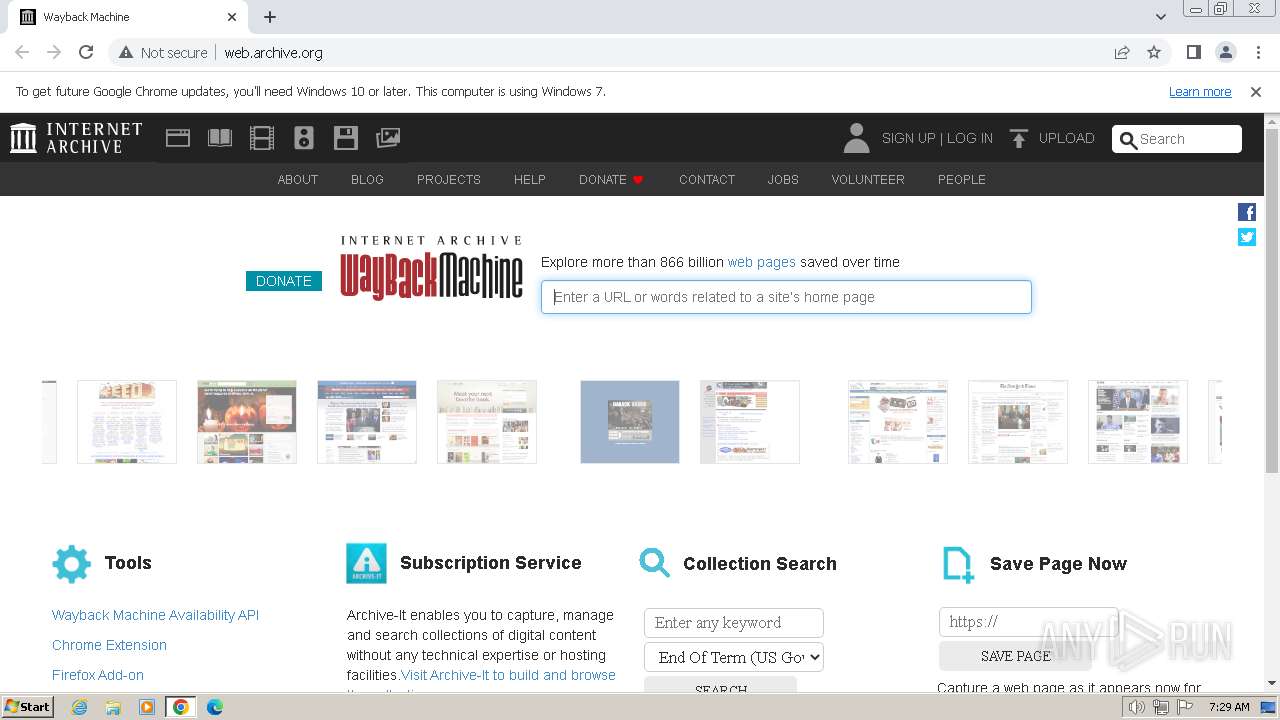Open the Chrome three-dot menu
Viewport: 1280px width, 720px height.
coord(1258,52)
